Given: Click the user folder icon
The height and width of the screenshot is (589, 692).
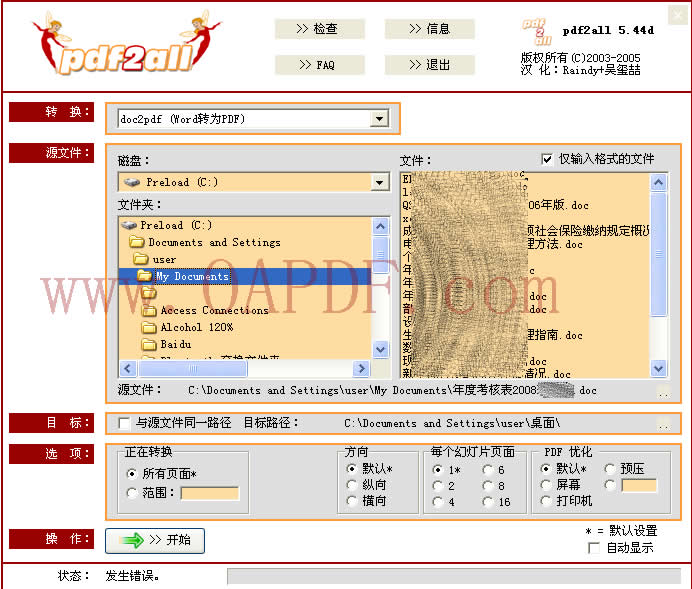Looking at the screenshot, I should tap(141, 259).
